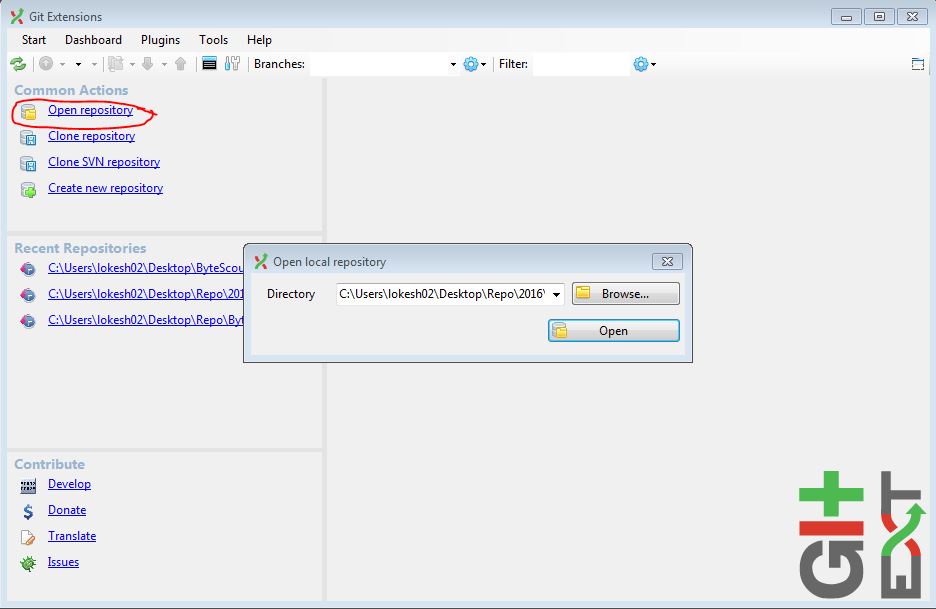Expand the dropdown arrow beside branch/merge icon
The height and width of the screenshot is (609, 936).
click(x=132, y=64)
